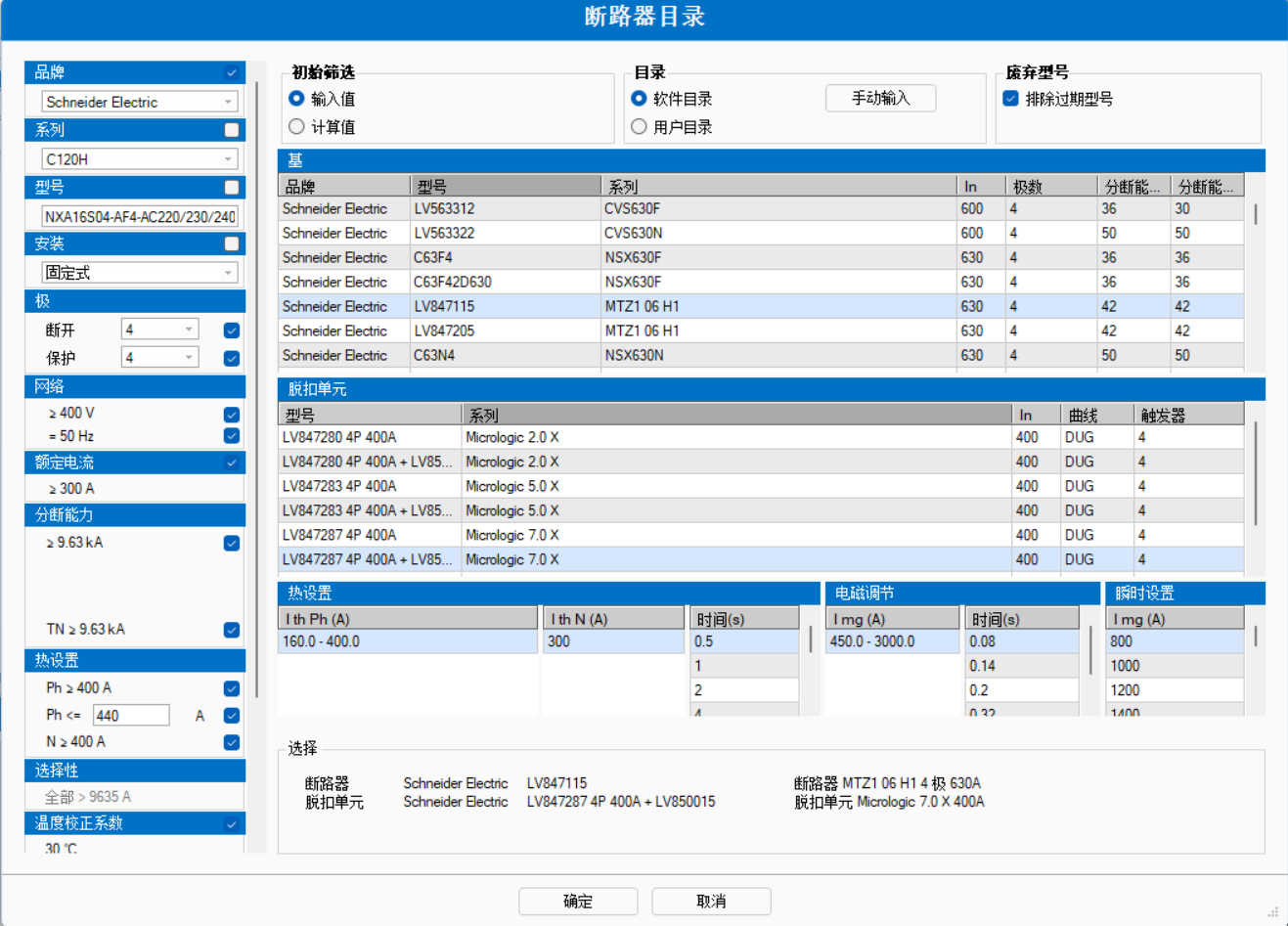The width and height of the screenshot is (1288, 926).
Task: Click the Ph <= 440 input field
Action: [x=131, y=716]
